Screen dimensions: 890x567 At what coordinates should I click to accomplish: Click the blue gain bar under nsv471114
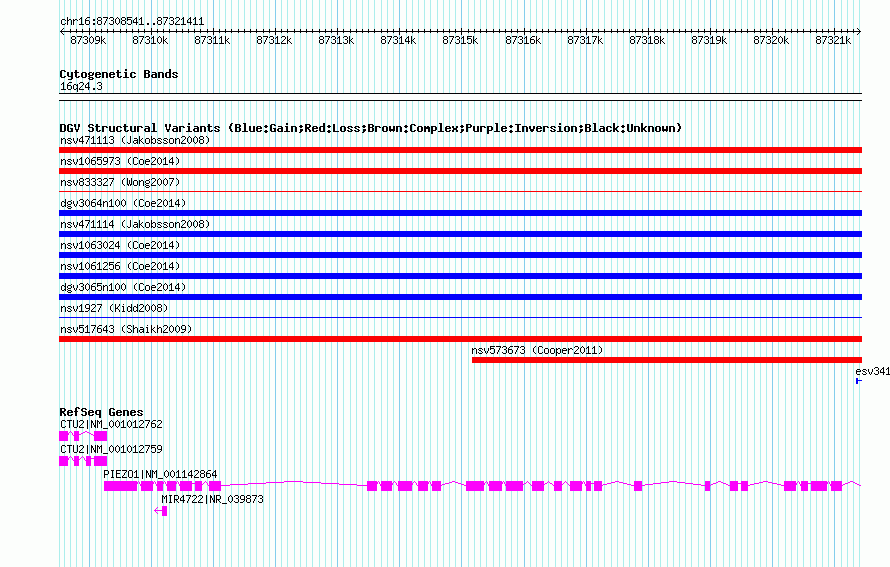[460, 234]
